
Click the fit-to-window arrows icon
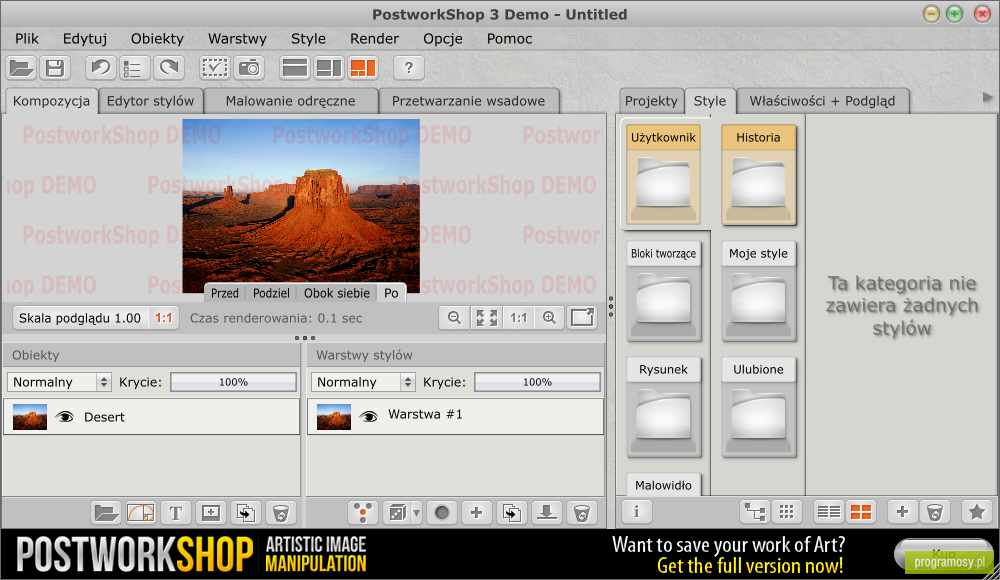tap(486, 318)
